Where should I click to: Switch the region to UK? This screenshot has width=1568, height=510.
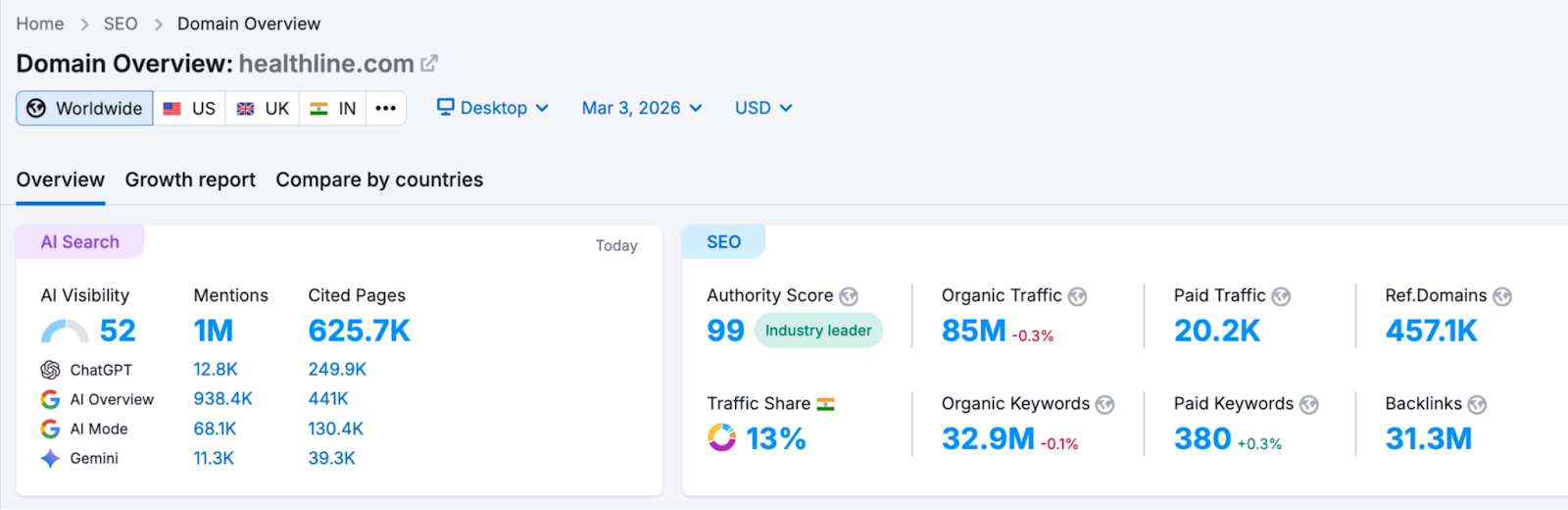[x=263, y=108]
